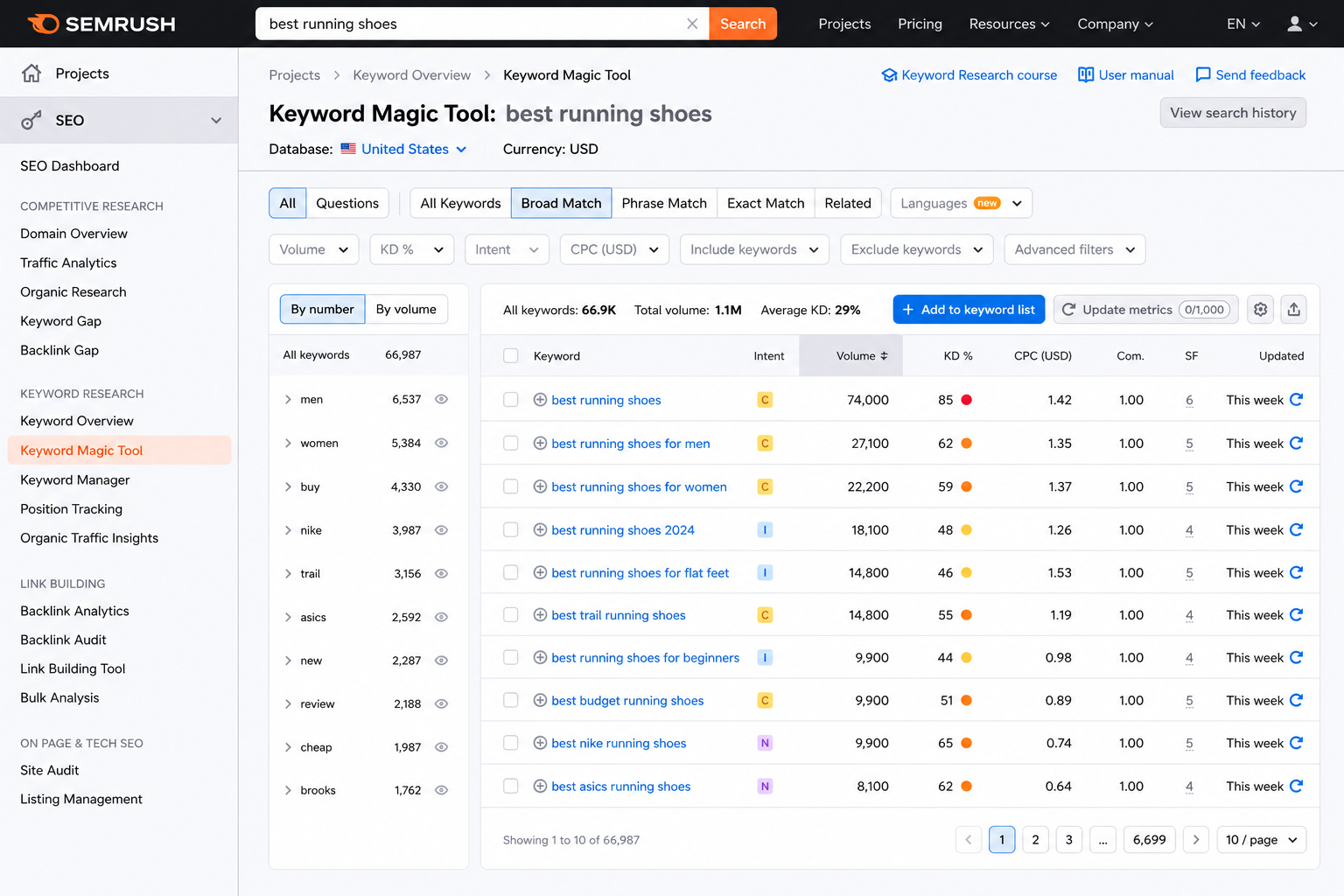The height and width of the screenshot is (896, 1344).
Task: Toggle eye icon for nike group
Action: pos(442,530)
